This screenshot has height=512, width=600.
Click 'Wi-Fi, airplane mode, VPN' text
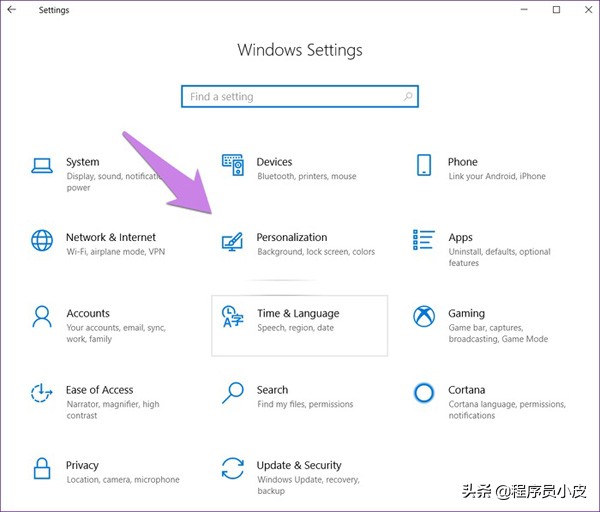click(x=116, y=252)
